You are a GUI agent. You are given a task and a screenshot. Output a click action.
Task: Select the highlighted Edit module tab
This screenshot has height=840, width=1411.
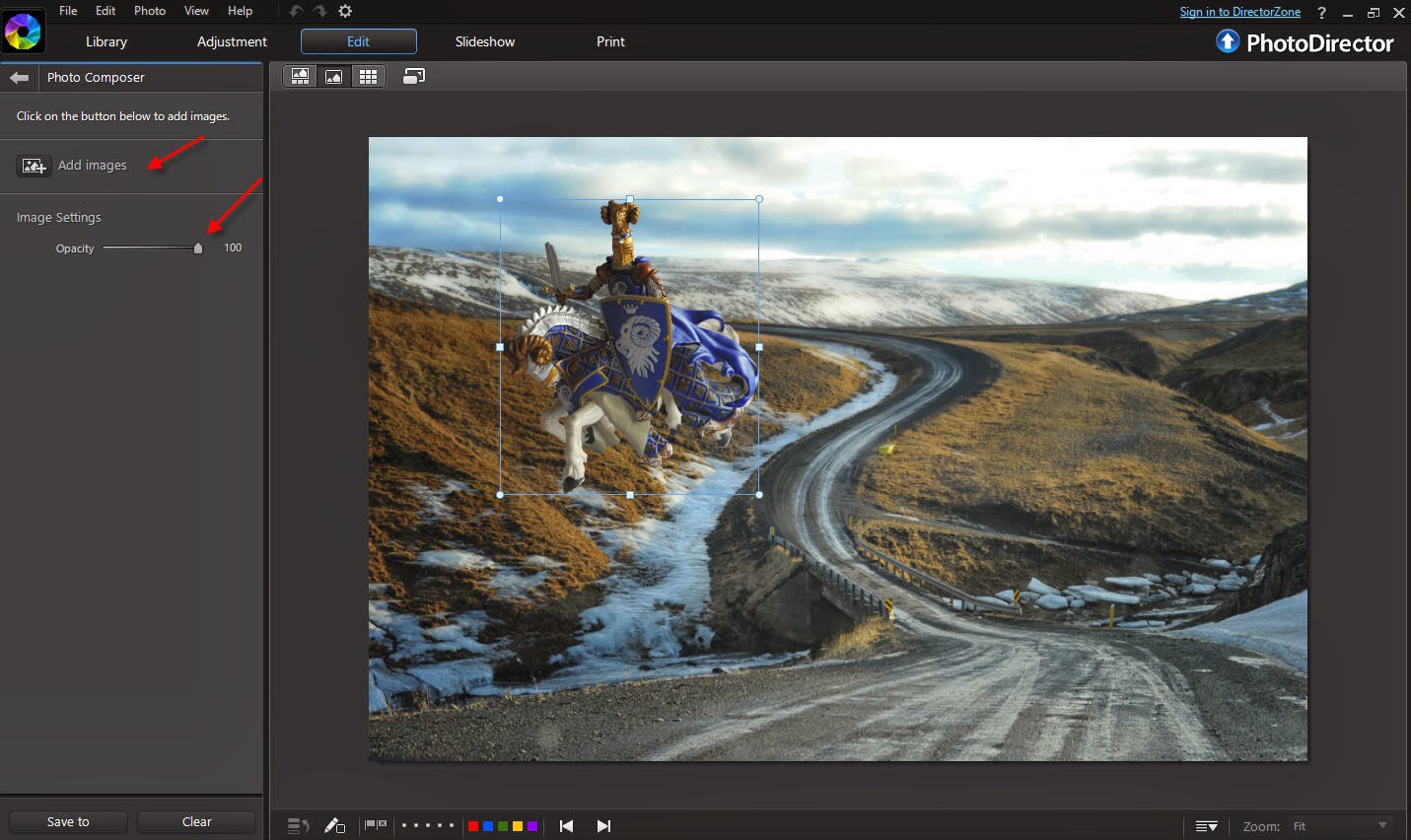click(x=359, y=41)
